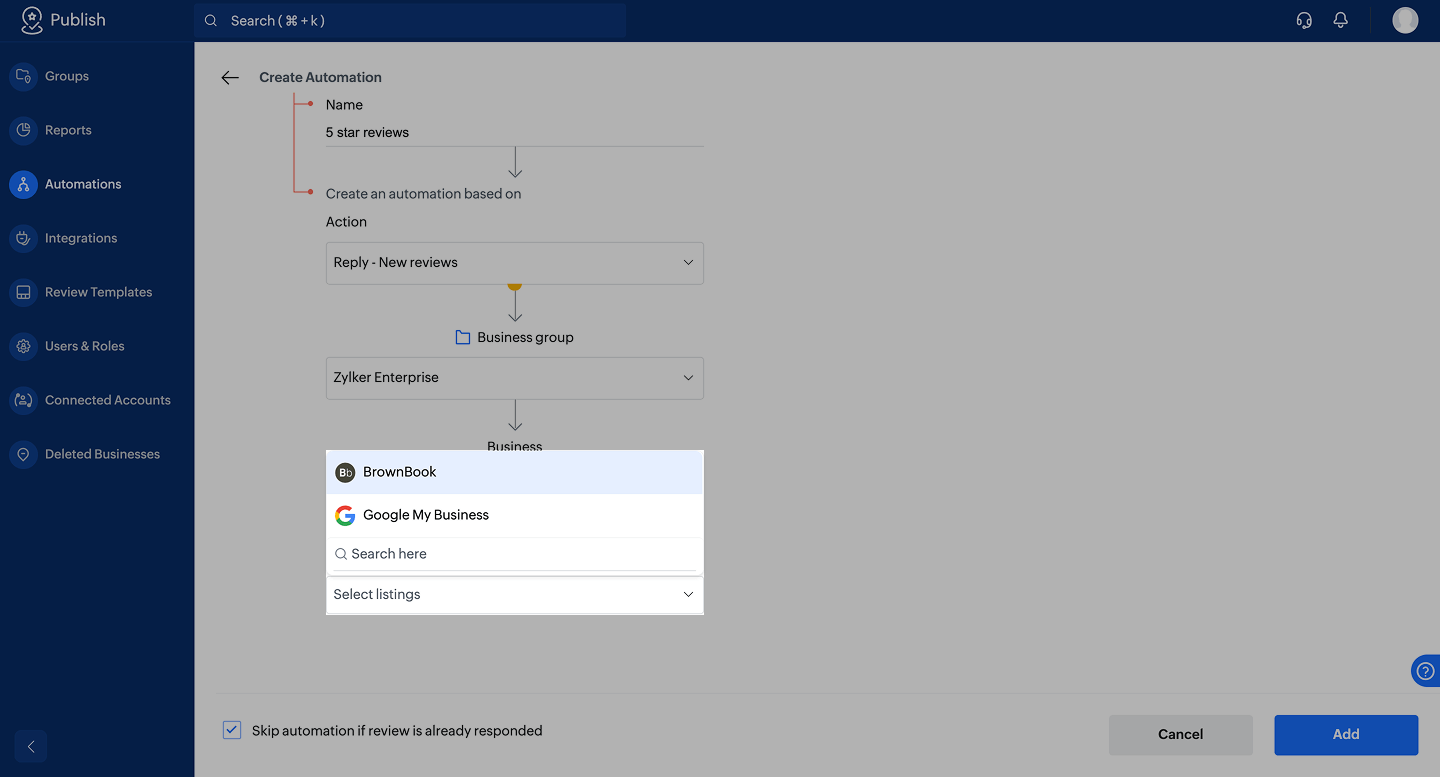Click the Add button

[1346, 734]
